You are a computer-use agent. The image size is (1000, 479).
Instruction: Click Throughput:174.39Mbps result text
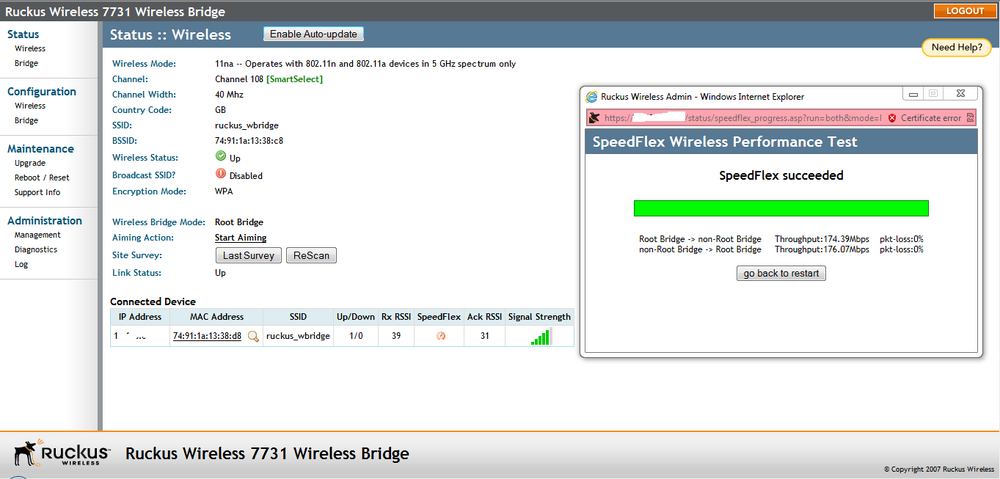pyautogui.click(x=822, y=239)
